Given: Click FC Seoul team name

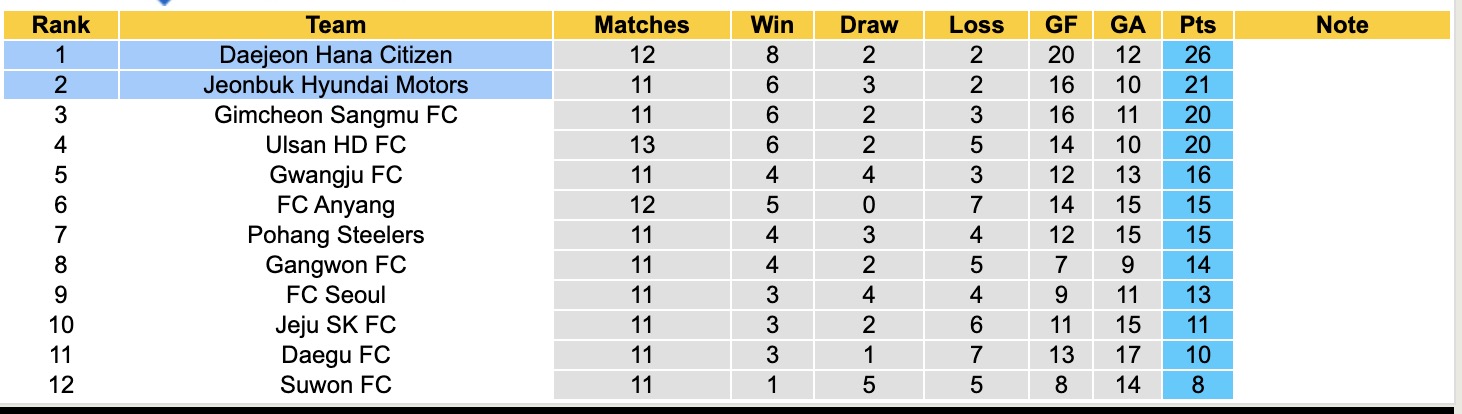Looking at the screenshot, I should (336, 295).
